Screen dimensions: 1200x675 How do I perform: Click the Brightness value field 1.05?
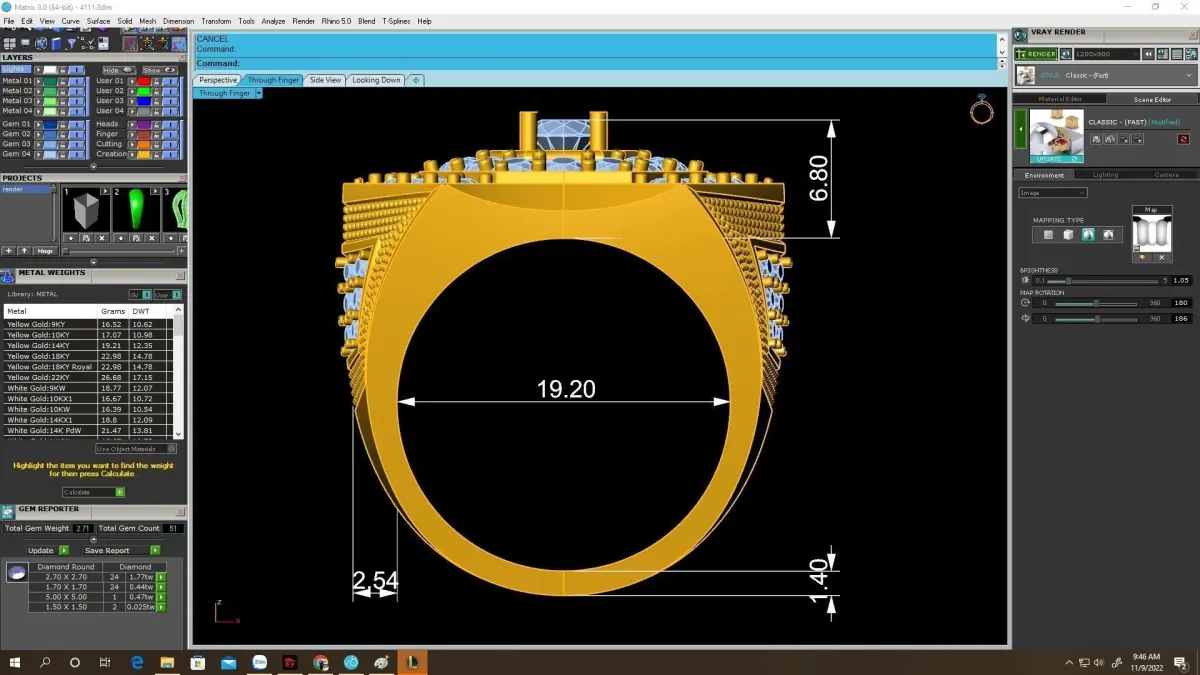(x=1181, y=281)
